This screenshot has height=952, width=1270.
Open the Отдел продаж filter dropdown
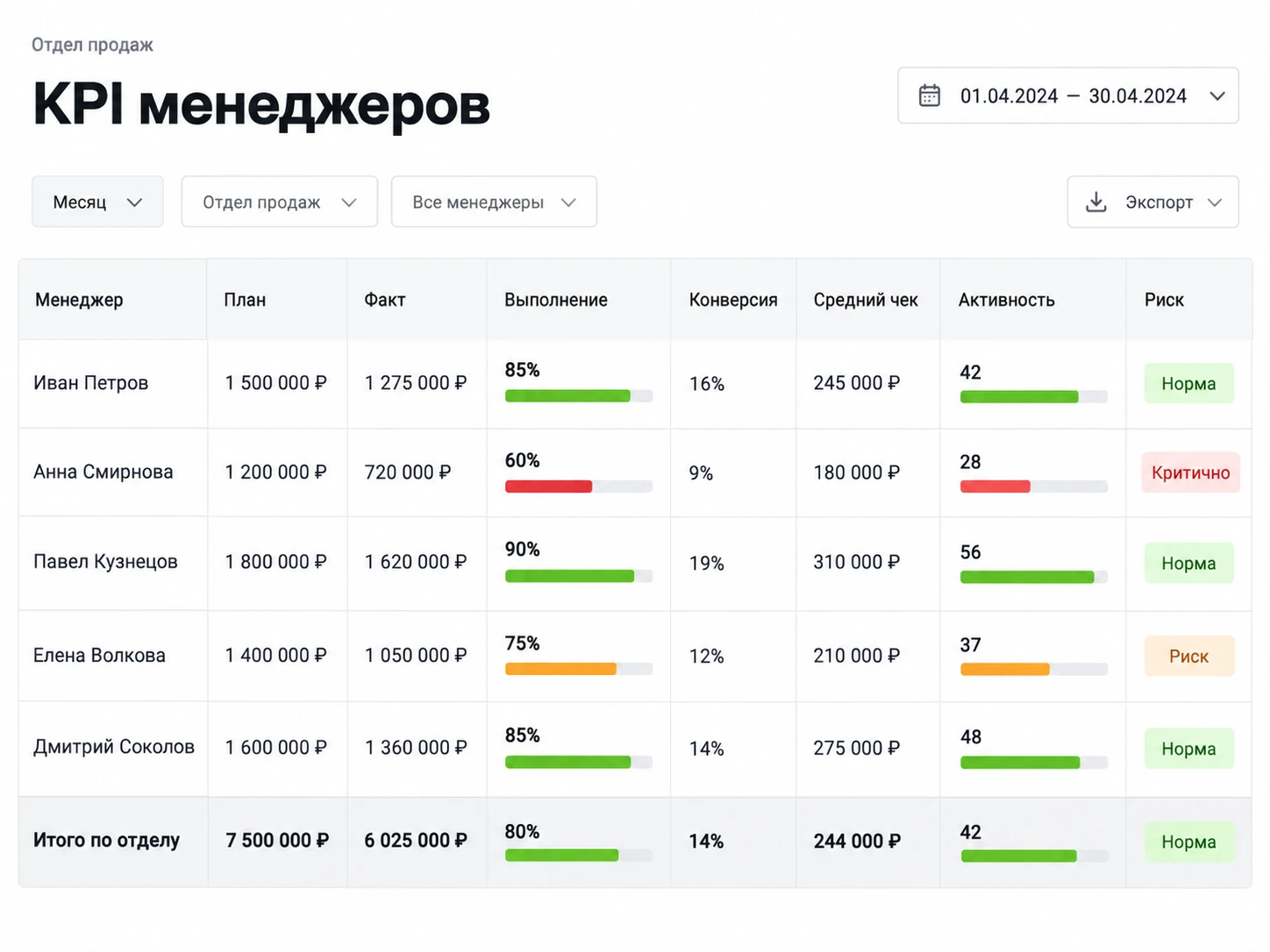click(280, 202)
